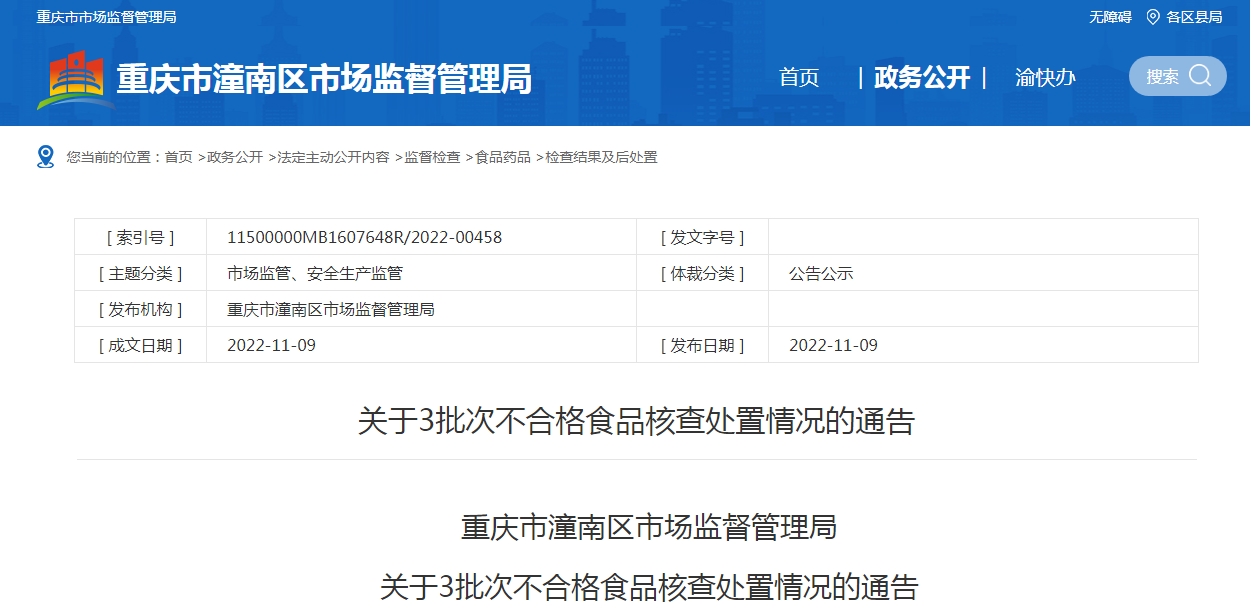Click the search magnifier icon
Screen dimensions: 1250x609
(1200, 76)
